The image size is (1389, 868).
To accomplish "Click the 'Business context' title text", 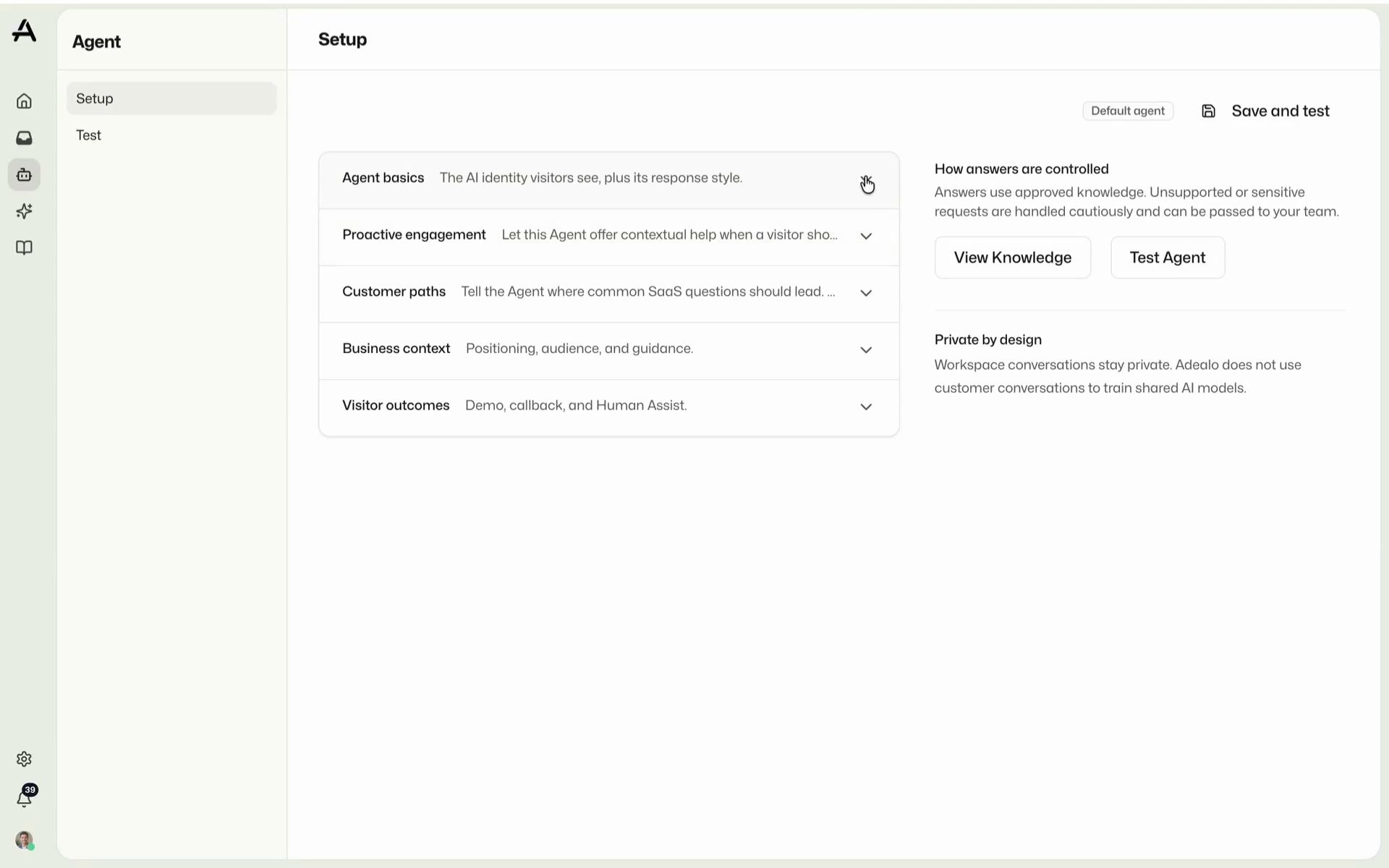I will (x=396, y=349).
